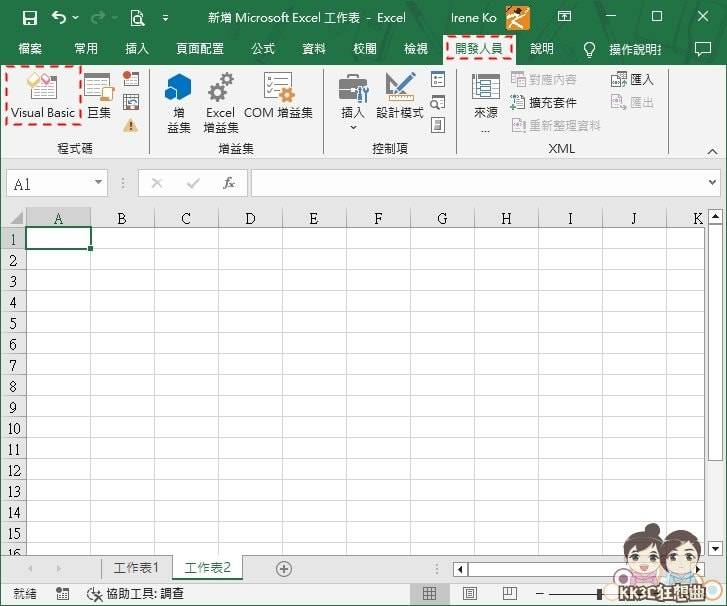Add a new sheet with plus button
This screenshot has width=727, height=606.
pos(284,569)
